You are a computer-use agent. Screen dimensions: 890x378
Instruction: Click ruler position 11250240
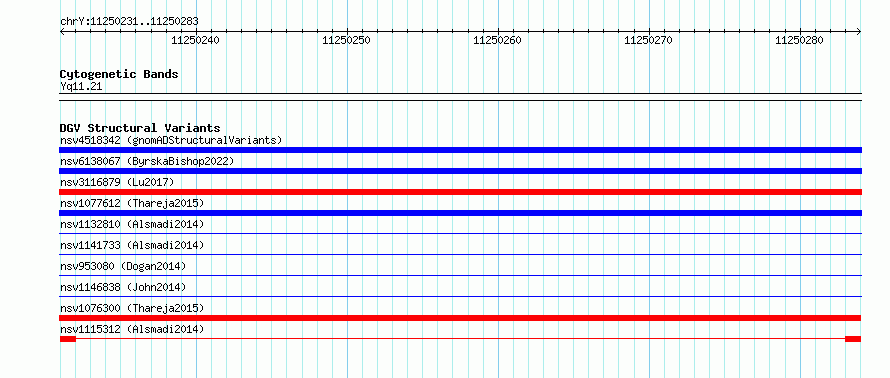coord(195,40)
